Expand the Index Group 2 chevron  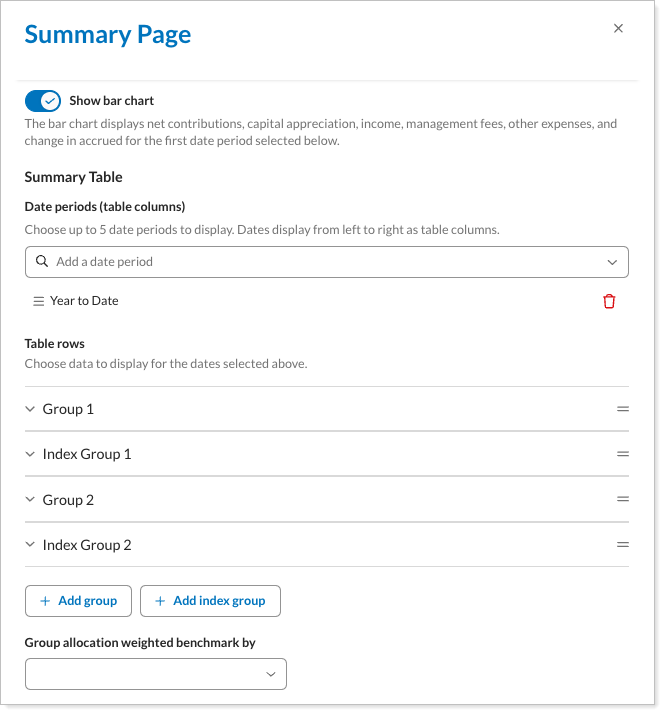[x=30, y=545]
